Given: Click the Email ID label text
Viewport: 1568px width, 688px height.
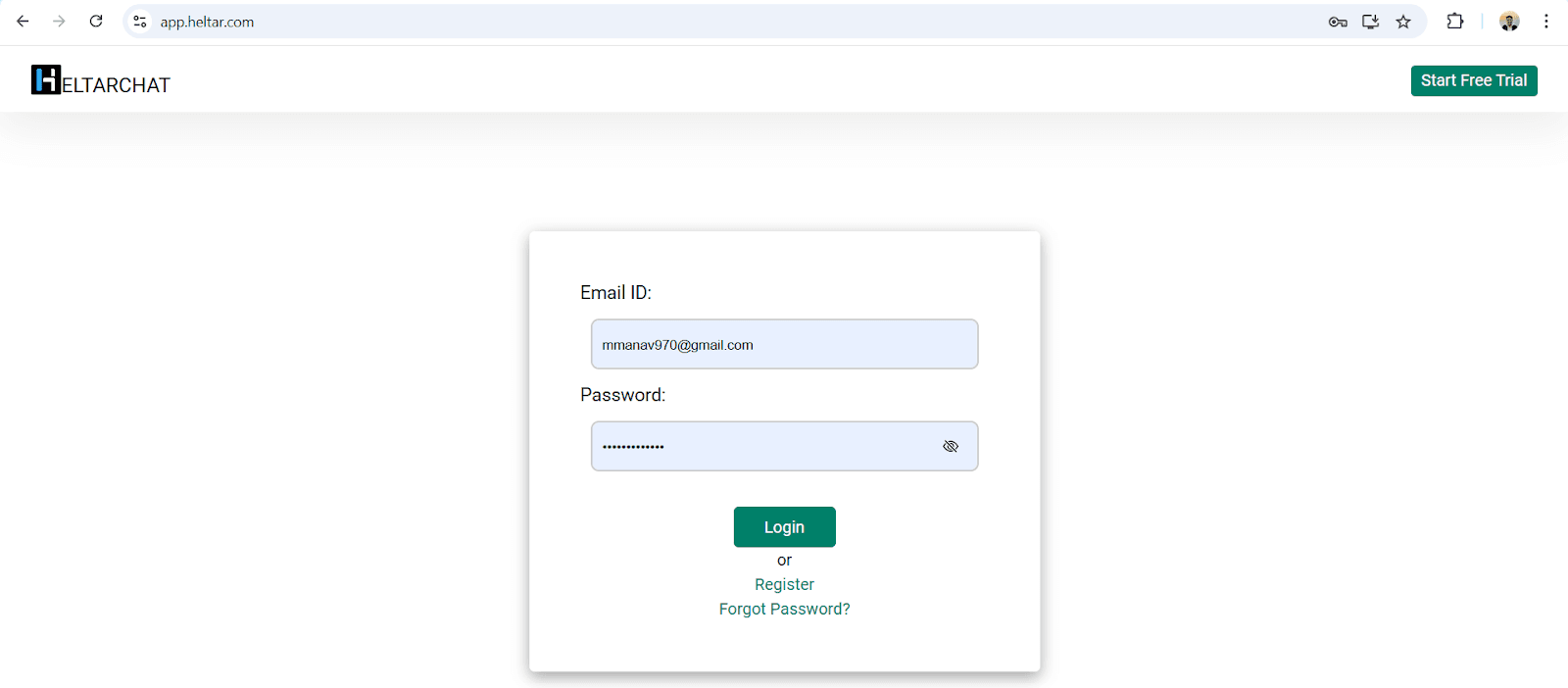Looking at the screenshot, I should click(x=615, y=292).
